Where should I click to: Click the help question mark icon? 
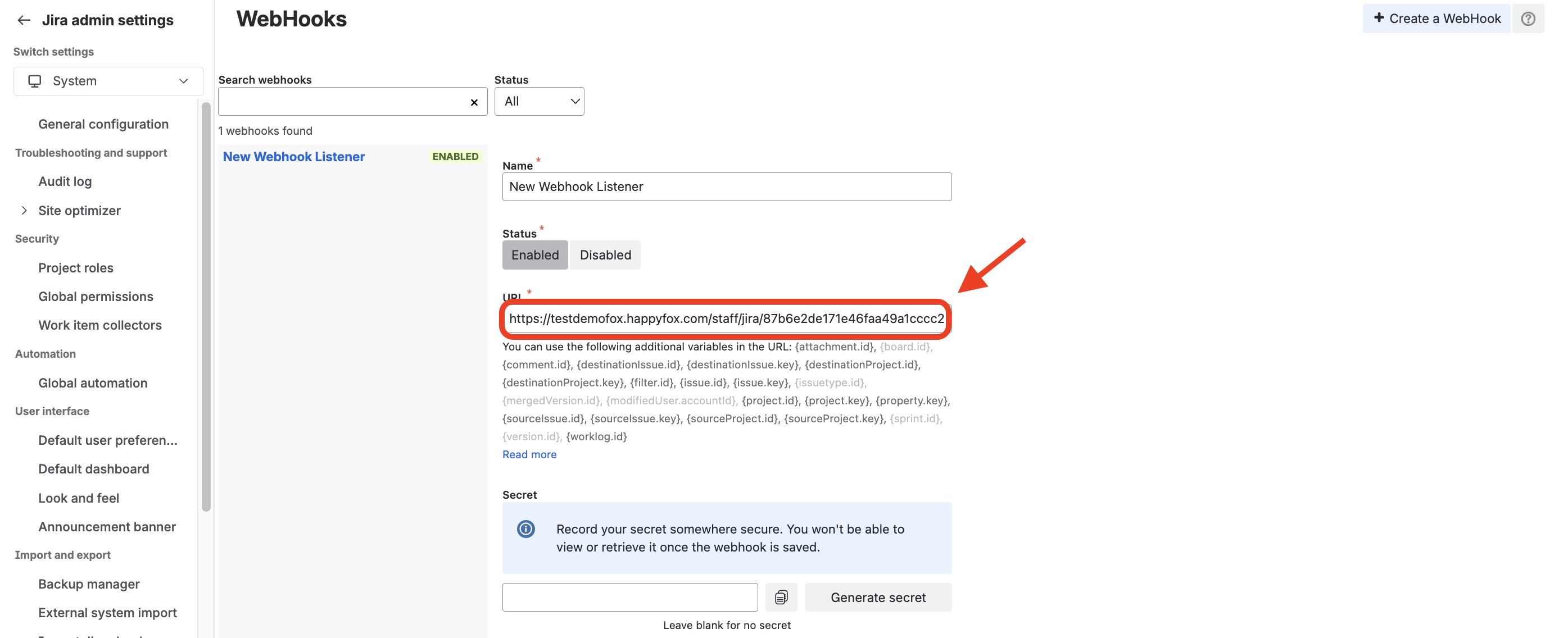tap(1528, 18)
